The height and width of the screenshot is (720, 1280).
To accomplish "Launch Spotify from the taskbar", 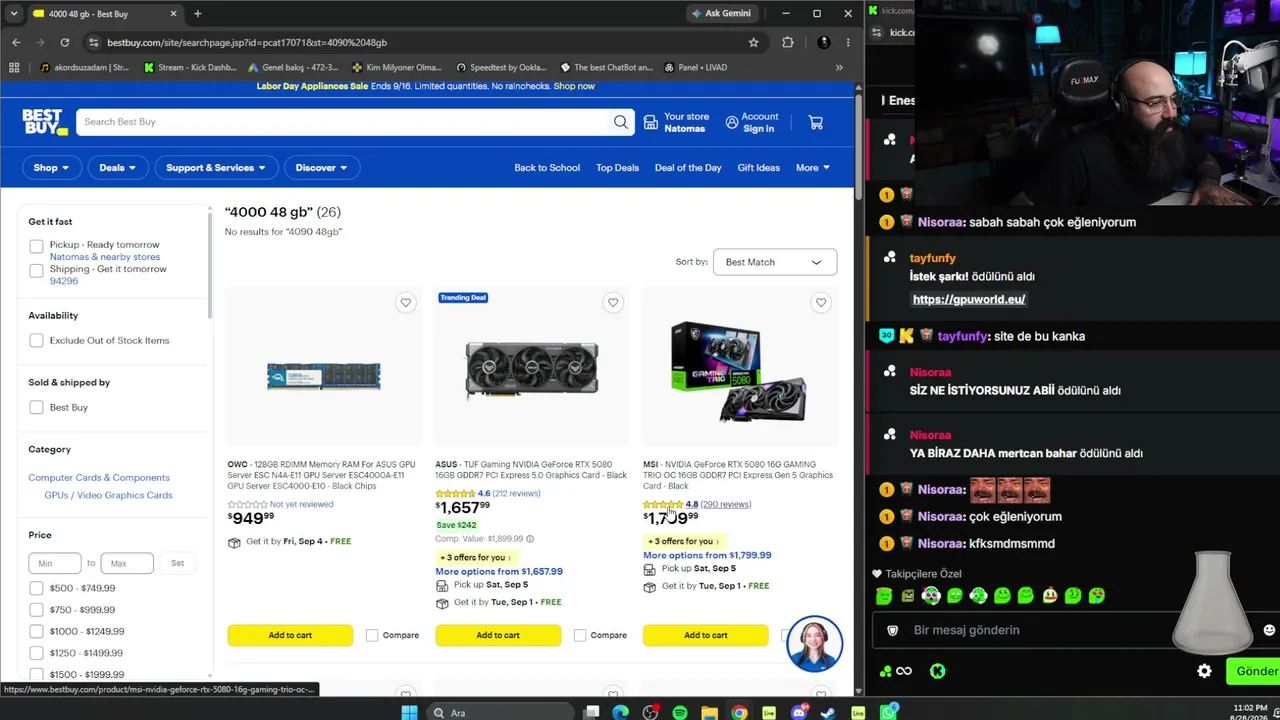I will point(680,712).
